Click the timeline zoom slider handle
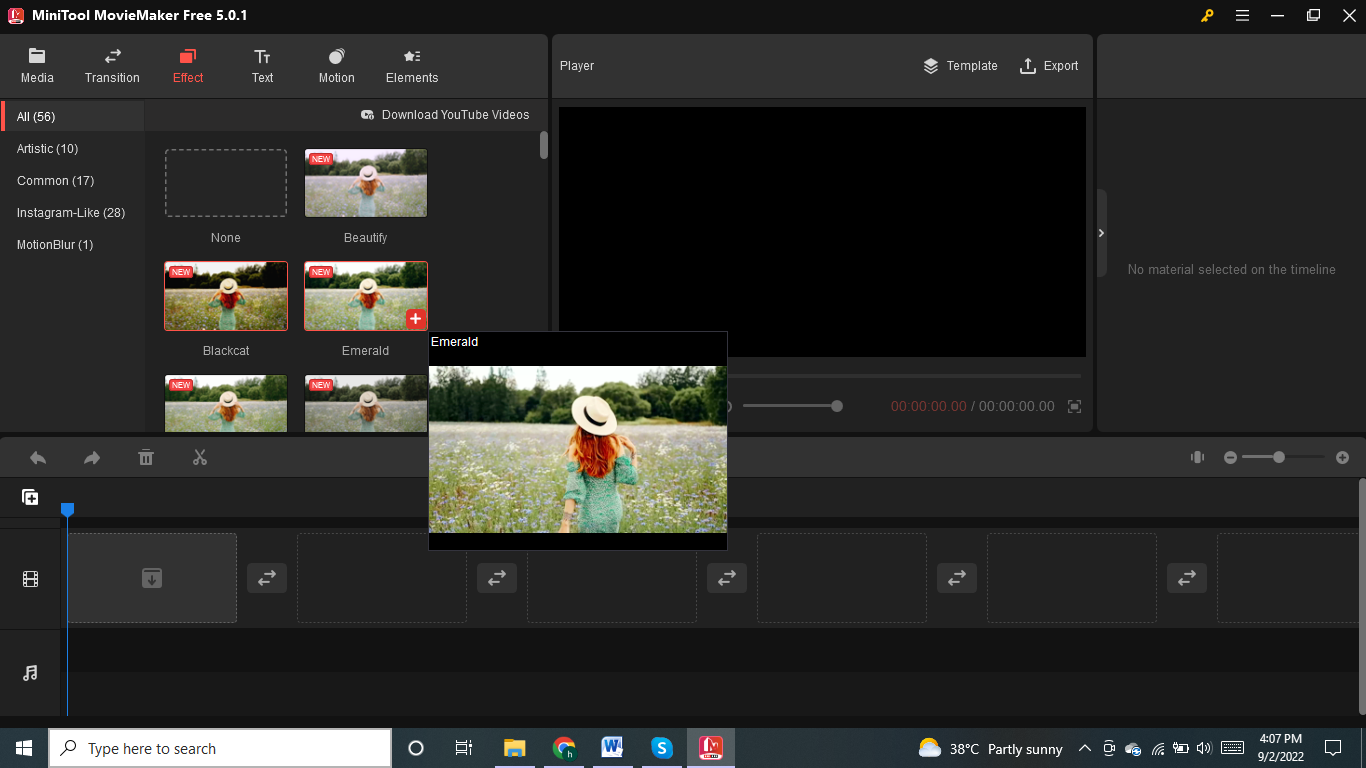Screen dimensions: 1366x768 (x=1278, y=457)
